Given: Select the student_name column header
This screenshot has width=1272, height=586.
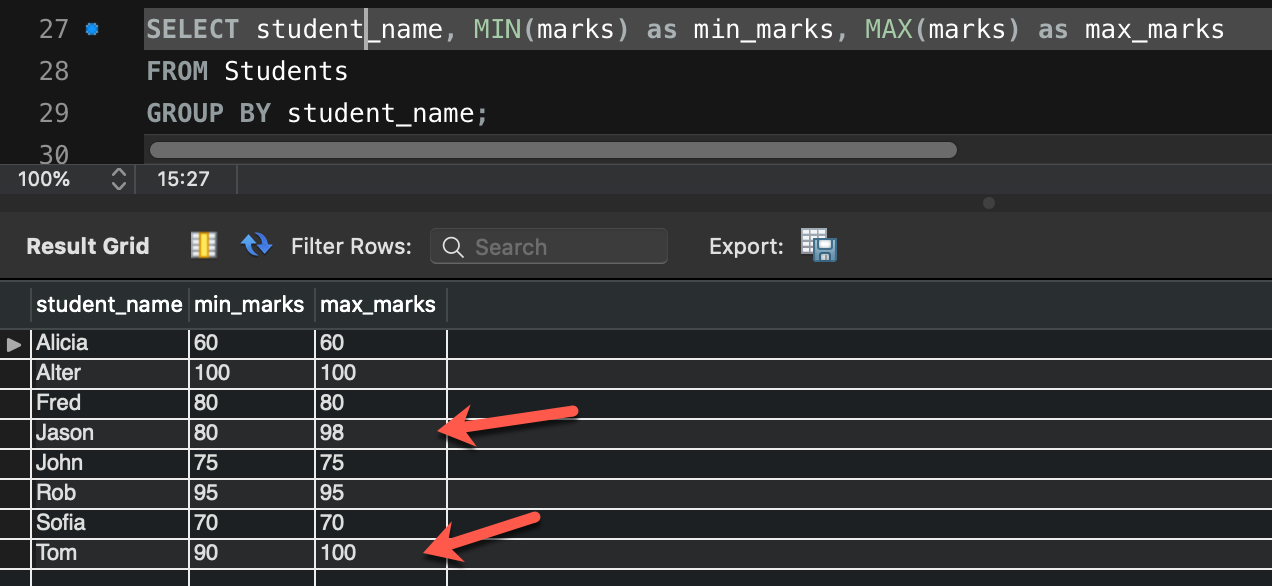Looking at the screenshot, I should pyautogui.click(x=109, y=304).
